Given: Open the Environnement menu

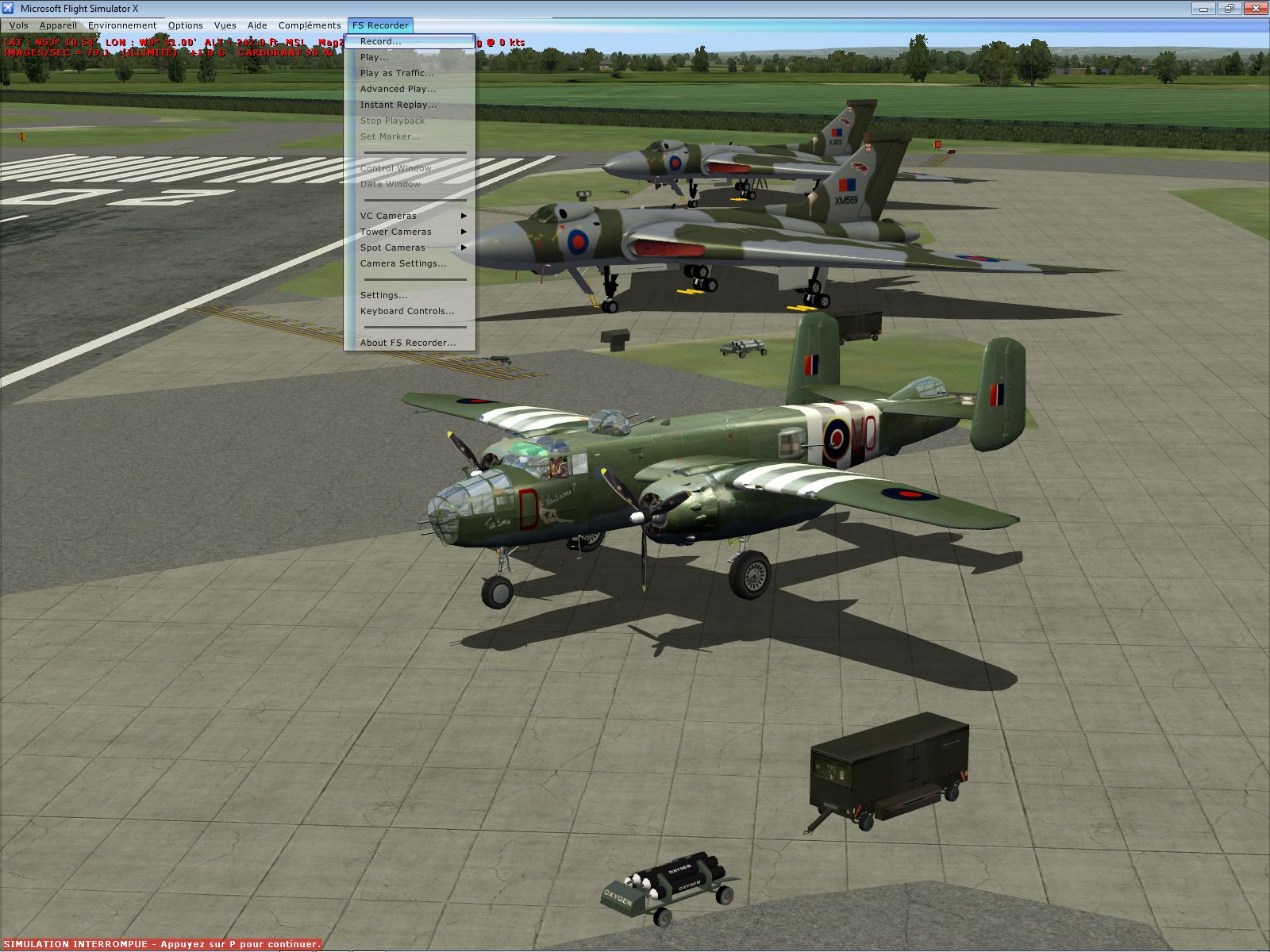Looking at the screenshot, I should 122,25.
